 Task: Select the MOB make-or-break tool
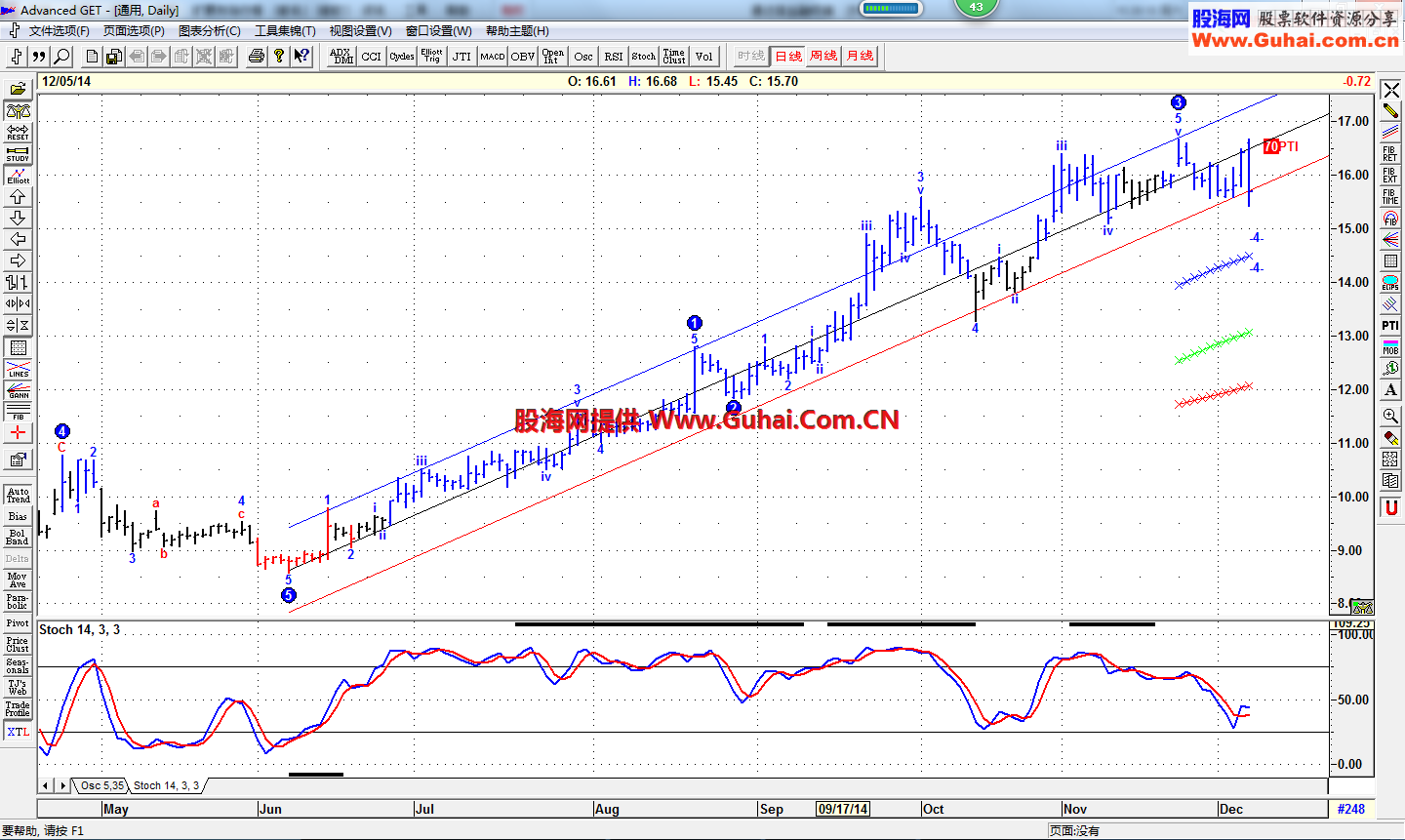[x=1390, y=346]
